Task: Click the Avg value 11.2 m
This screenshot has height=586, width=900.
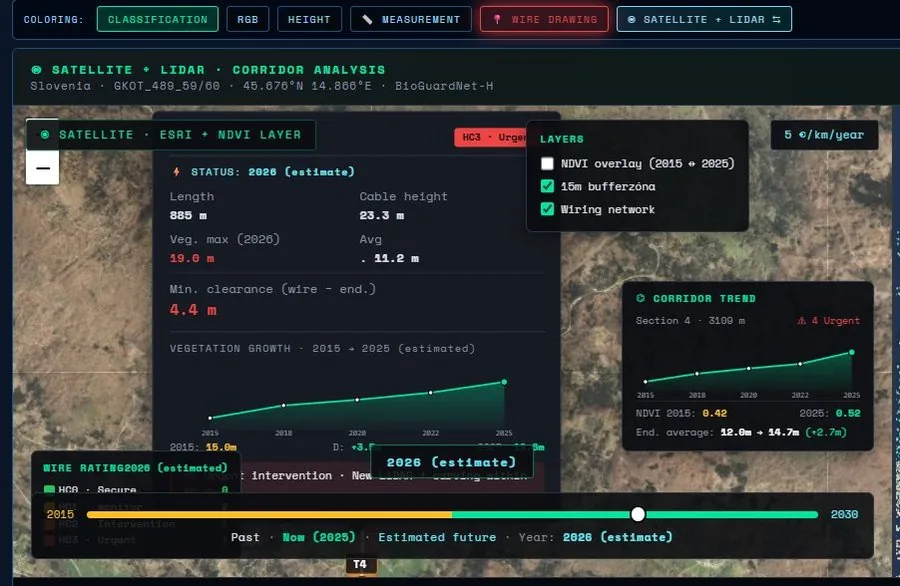Action: click(x=396, y=258)
